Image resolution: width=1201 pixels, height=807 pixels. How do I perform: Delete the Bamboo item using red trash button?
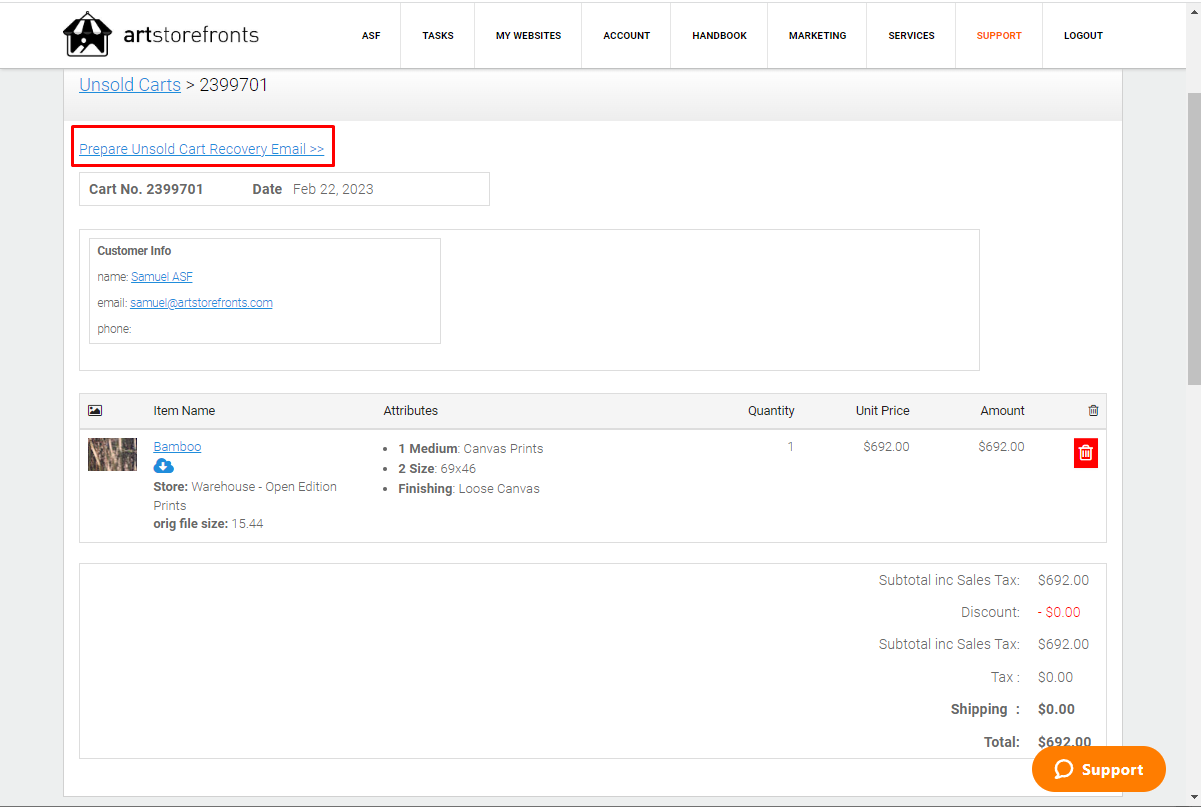pos(1086,453)
